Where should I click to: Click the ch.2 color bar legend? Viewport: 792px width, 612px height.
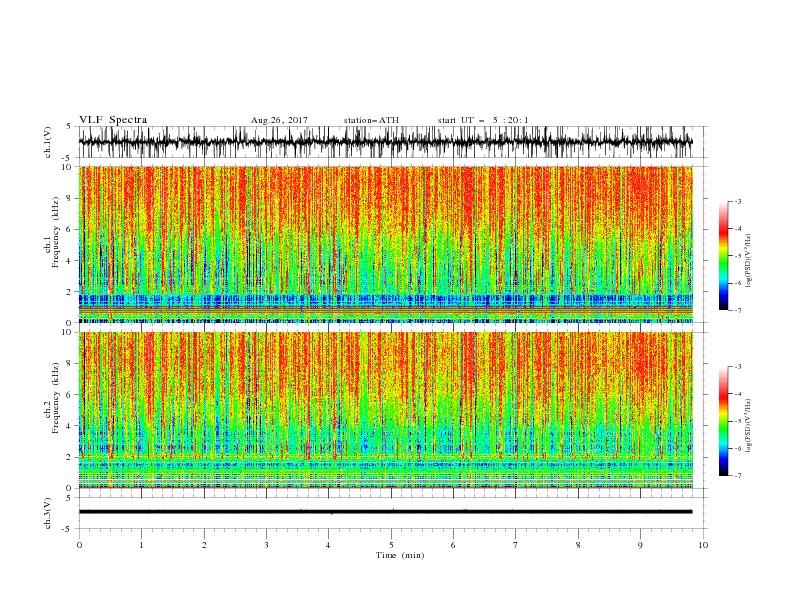pyautogui.click(x=723, y=421)
